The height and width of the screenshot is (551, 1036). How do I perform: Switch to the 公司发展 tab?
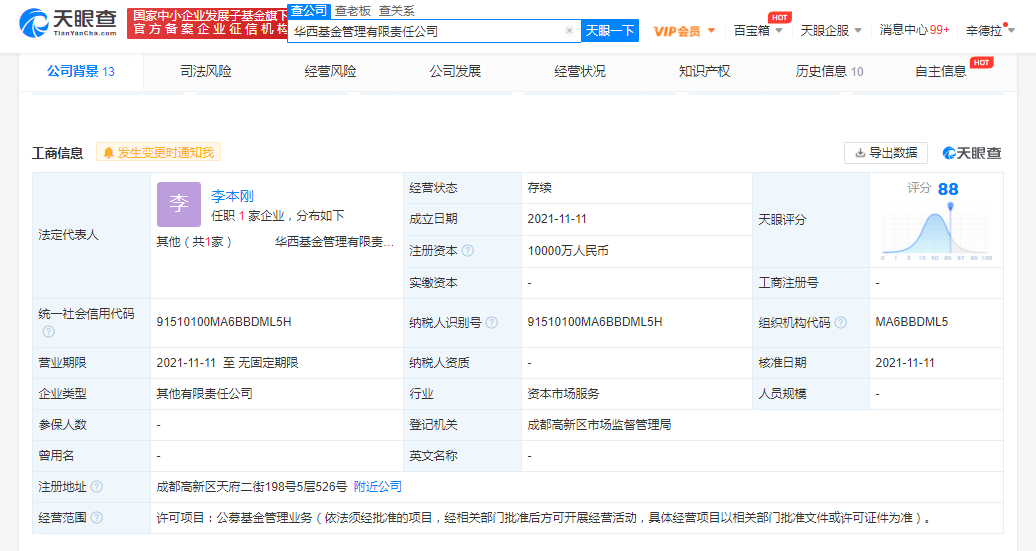tap(455, 71)
